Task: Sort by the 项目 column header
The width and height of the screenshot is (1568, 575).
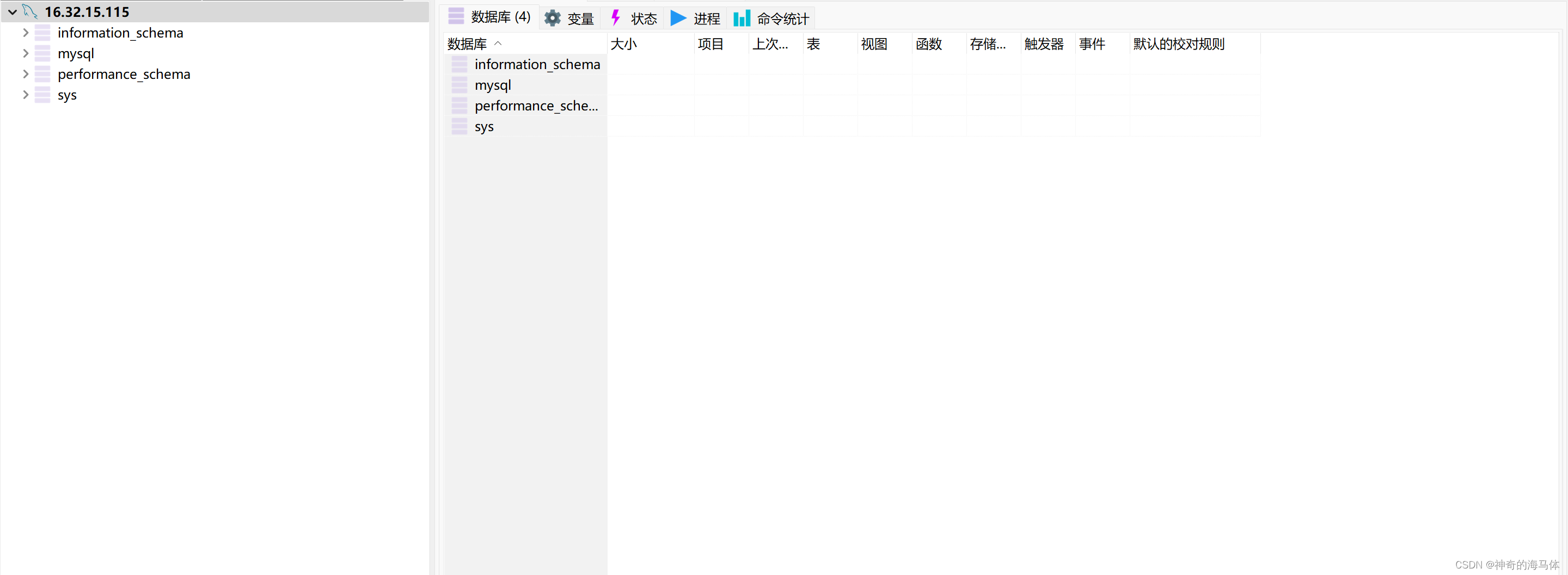Action: [x=721, y=44]
